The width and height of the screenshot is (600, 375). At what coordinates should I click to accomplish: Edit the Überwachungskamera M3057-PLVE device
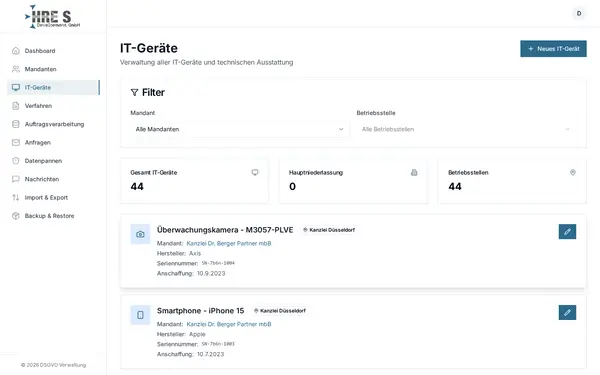click(x=567, y=232)
